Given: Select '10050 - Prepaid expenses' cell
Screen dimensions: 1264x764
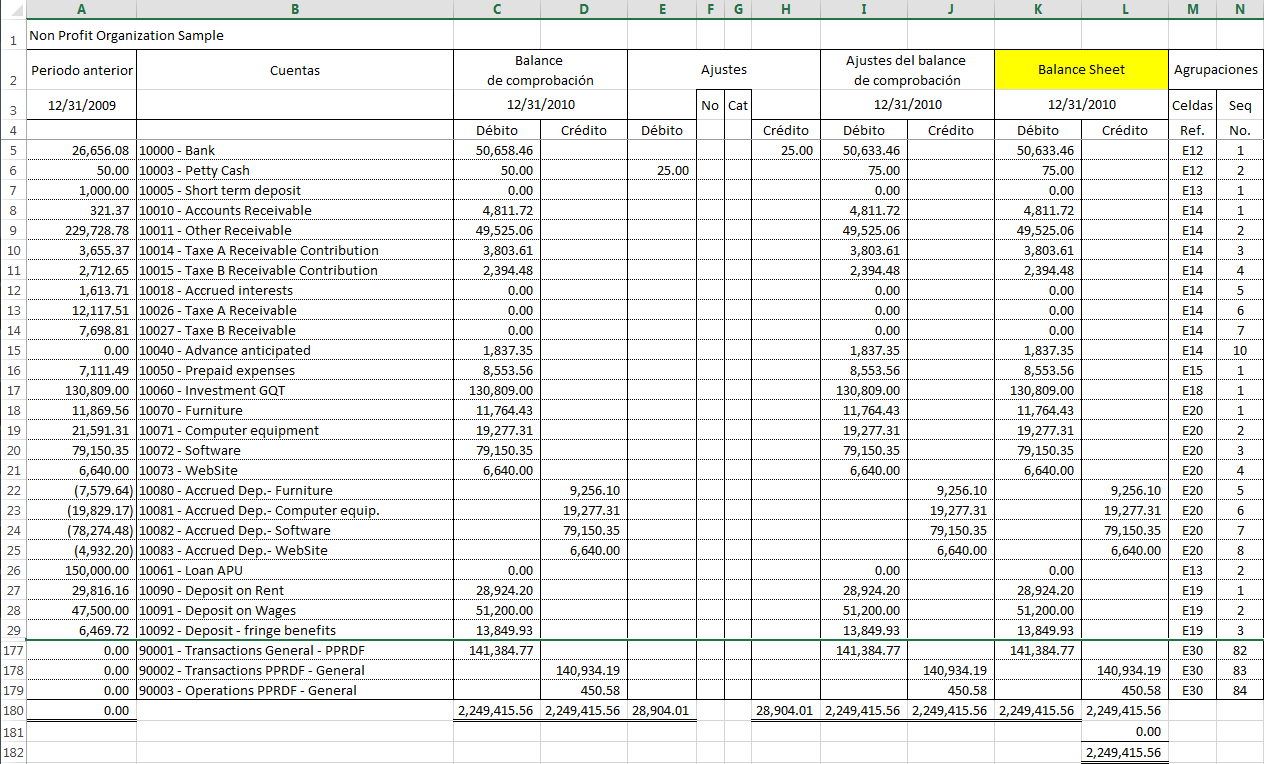Looking at the screenshot, I should [x=294, y=370].
